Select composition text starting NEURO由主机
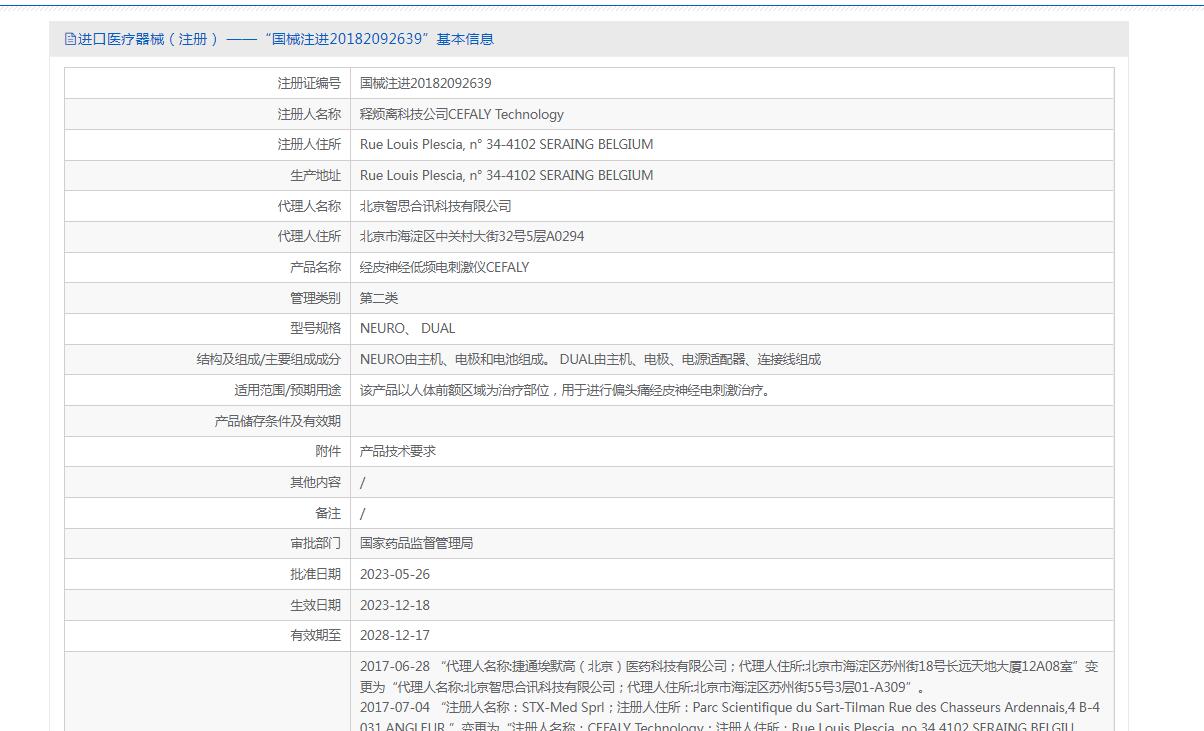 591,359
